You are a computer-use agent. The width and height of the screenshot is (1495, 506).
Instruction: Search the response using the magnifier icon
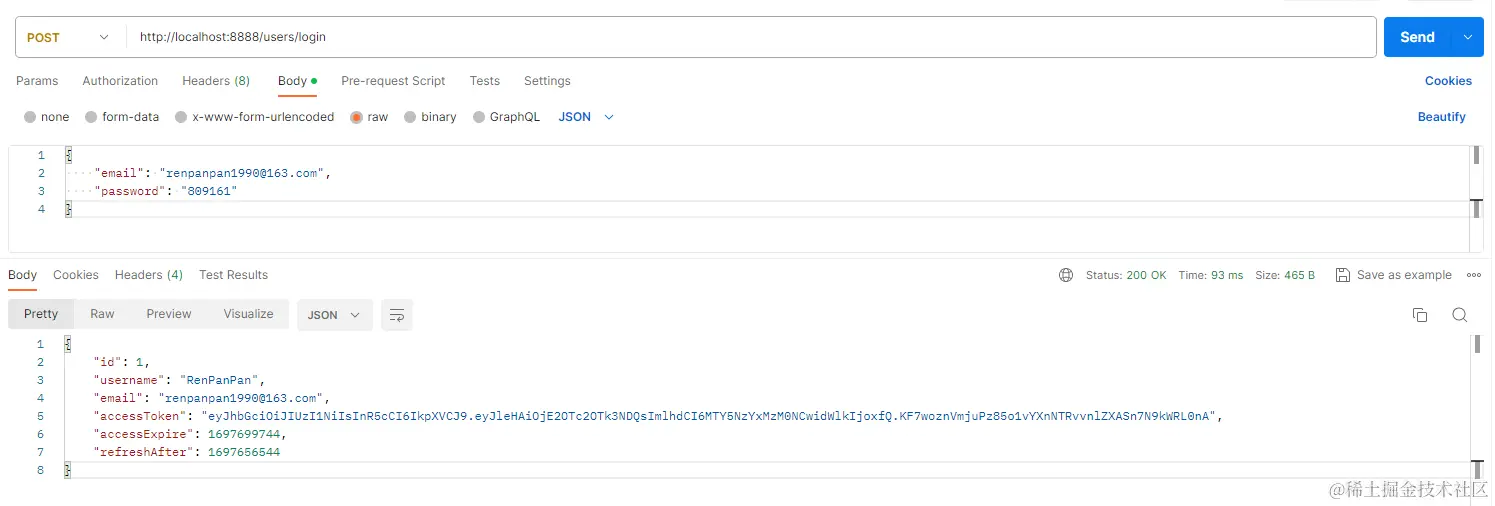[1459, 315]
